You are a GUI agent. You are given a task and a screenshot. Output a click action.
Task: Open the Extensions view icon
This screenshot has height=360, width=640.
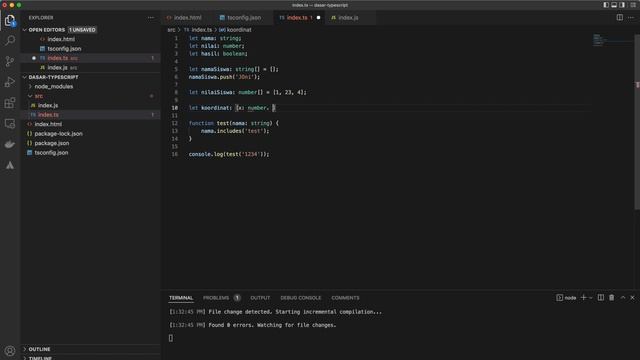coord(10,103)
